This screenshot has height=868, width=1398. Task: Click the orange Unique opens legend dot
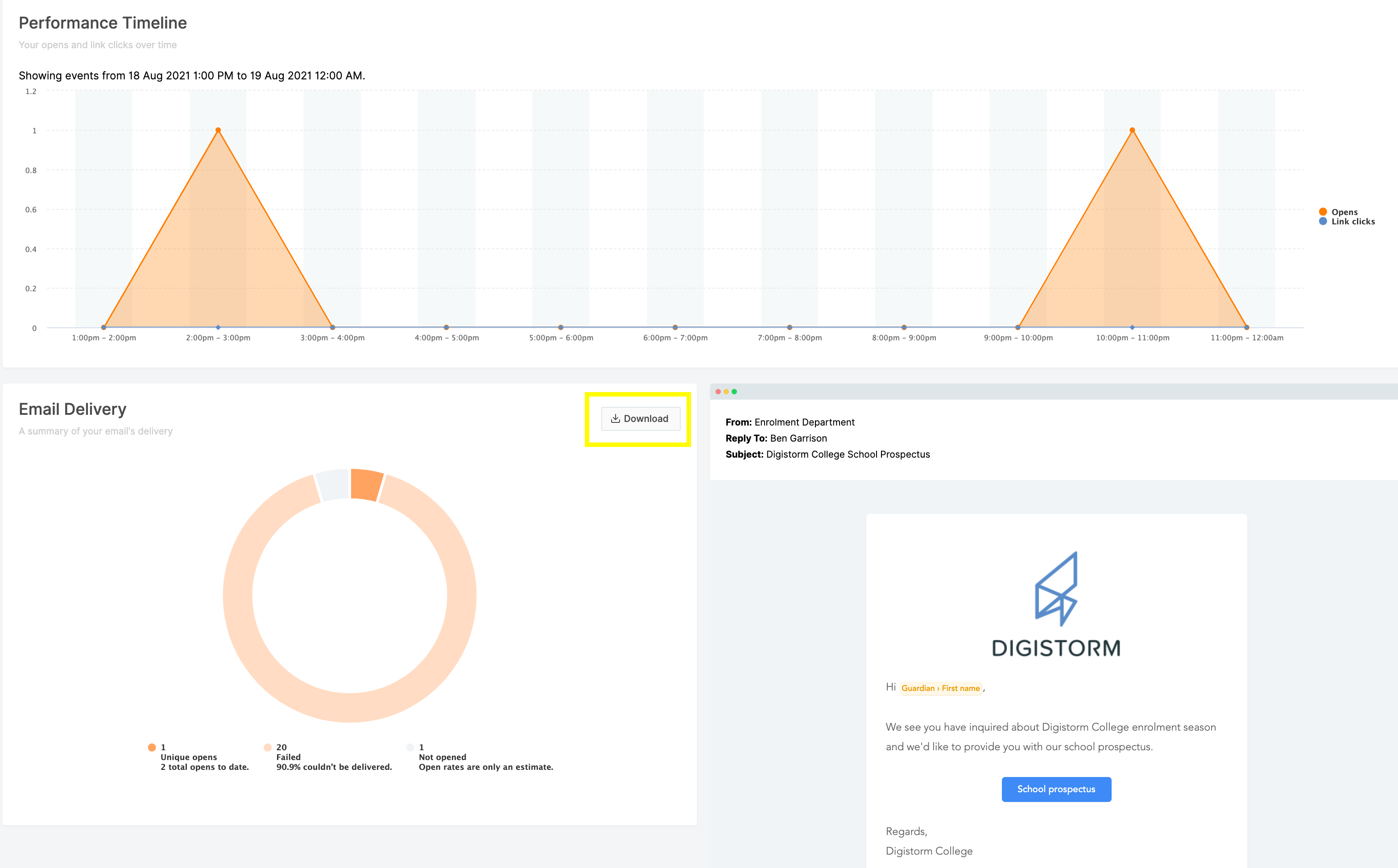[152, 747]
